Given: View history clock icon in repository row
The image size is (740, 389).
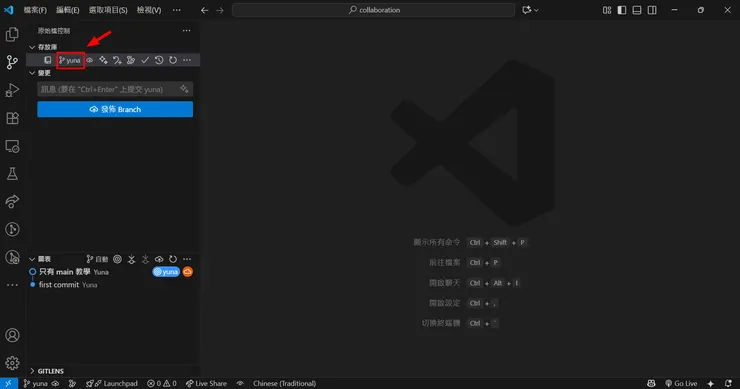Looking at the screenshot, I should [x=159, y=60].
